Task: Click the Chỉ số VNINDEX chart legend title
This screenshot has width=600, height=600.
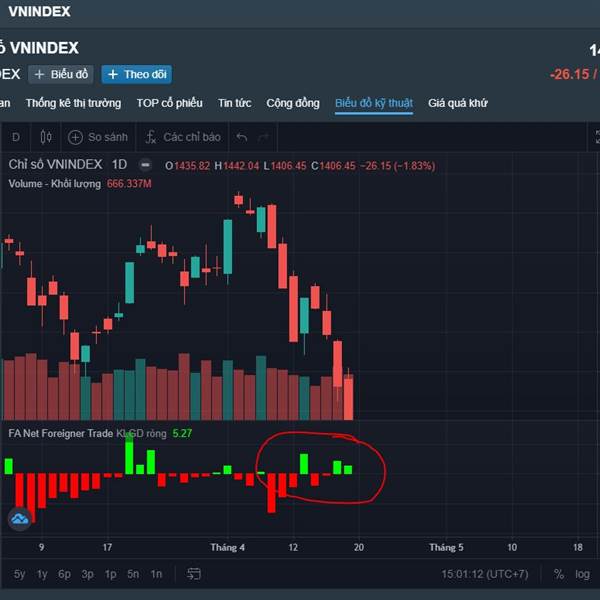Action: (x=55, y=165)
